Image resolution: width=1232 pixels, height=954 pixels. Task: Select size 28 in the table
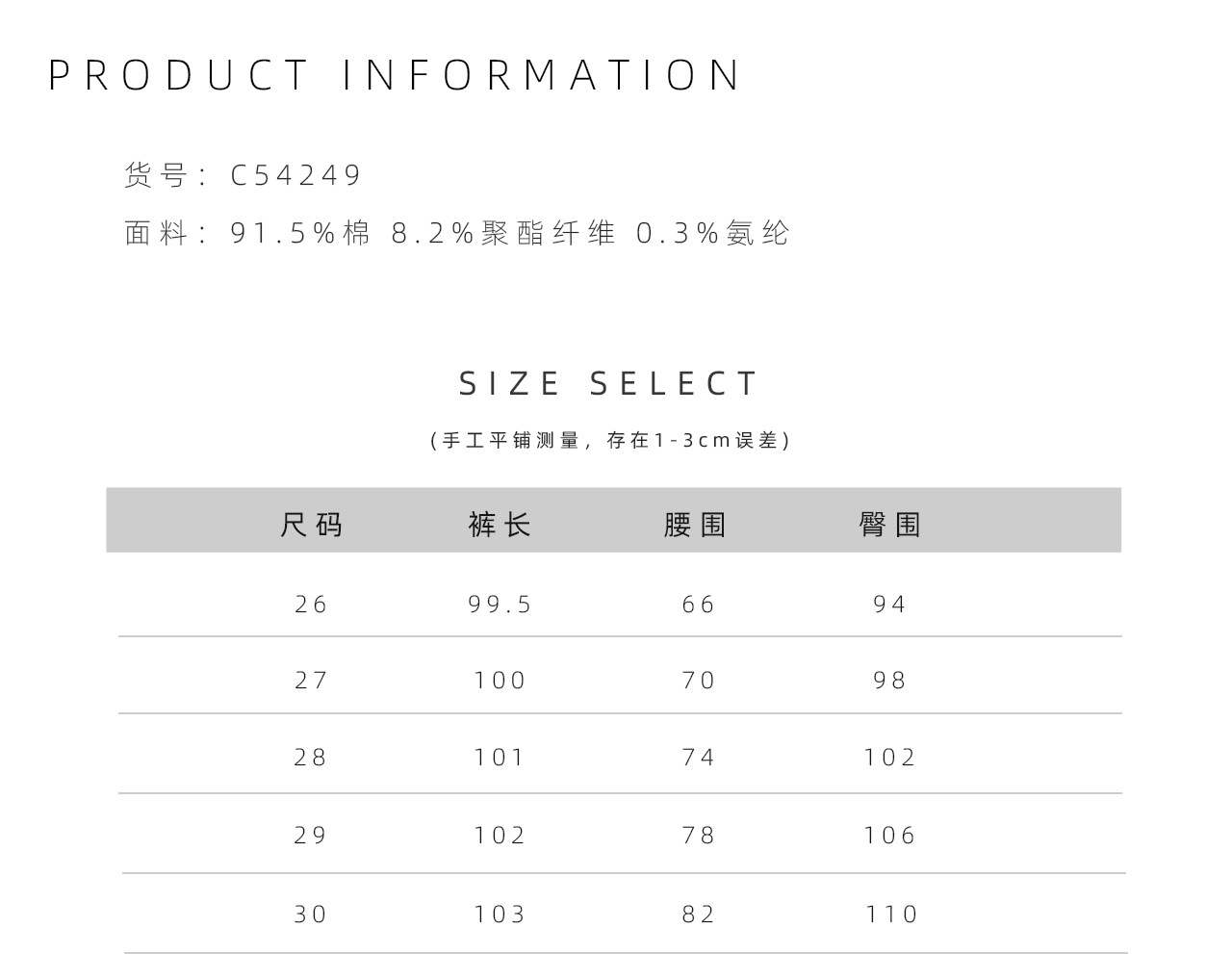311,758
